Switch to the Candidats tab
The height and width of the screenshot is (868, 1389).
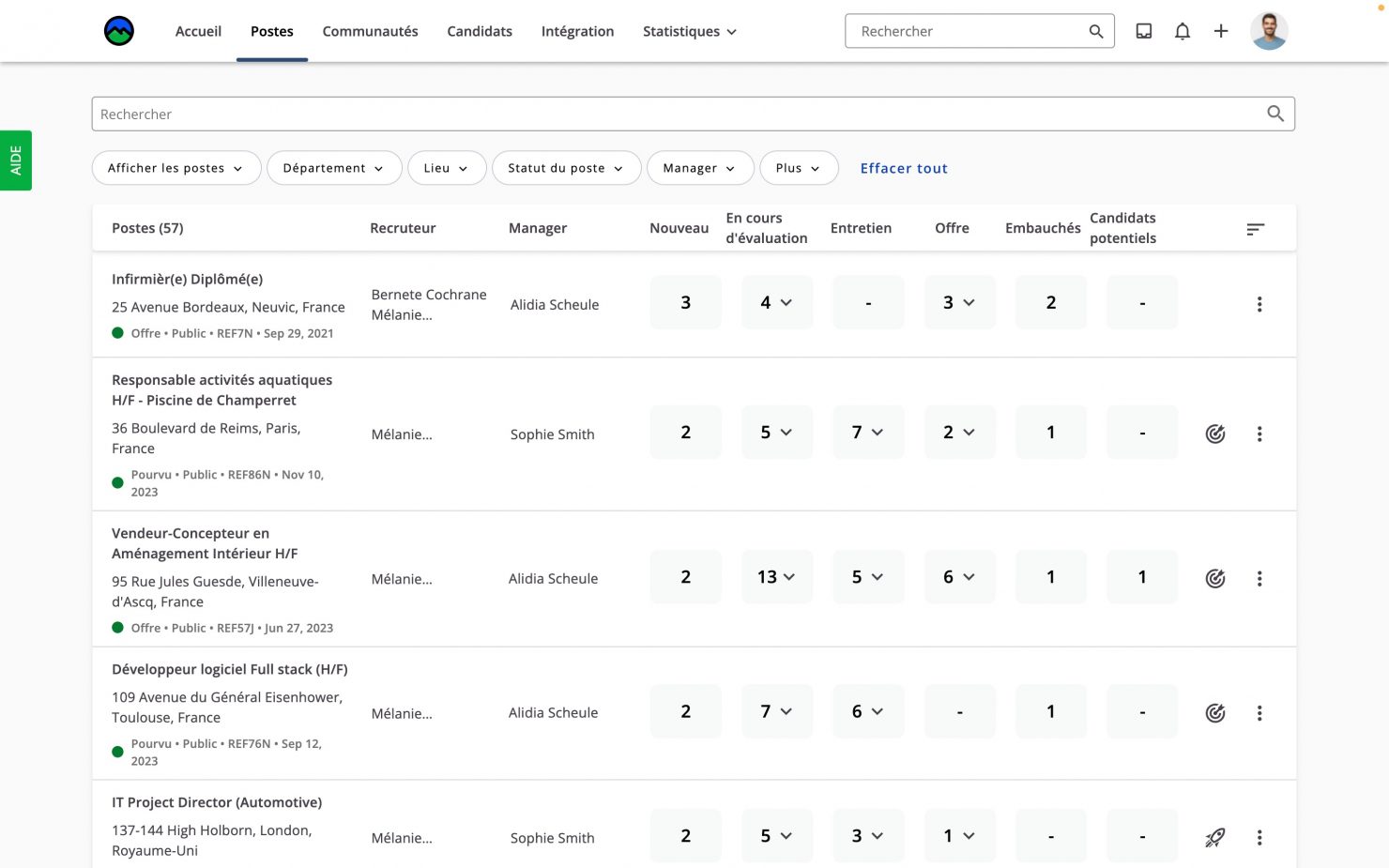pos(480,31)
